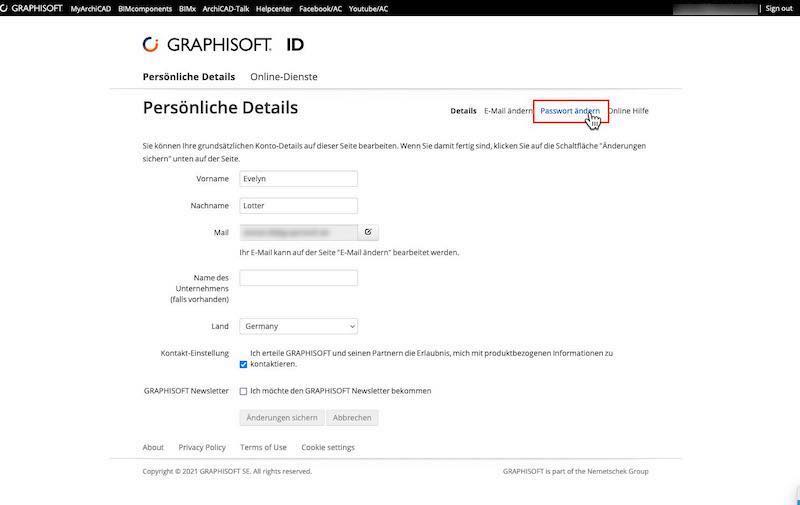
Task: Open BIMx link in top bar
Action: tap(187, 9)
